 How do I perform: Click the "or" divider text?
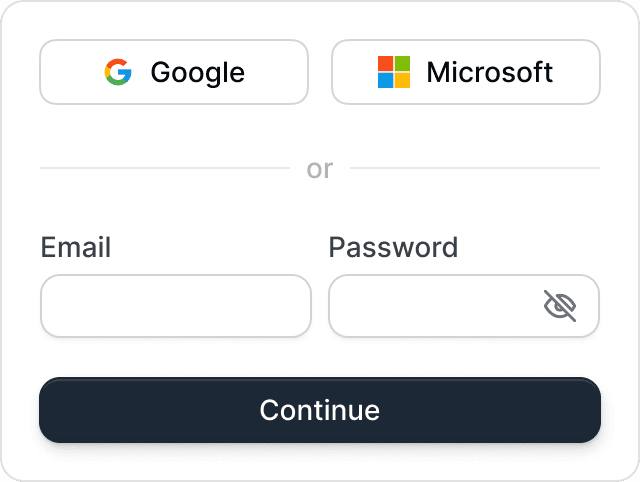tap(320, 169)
